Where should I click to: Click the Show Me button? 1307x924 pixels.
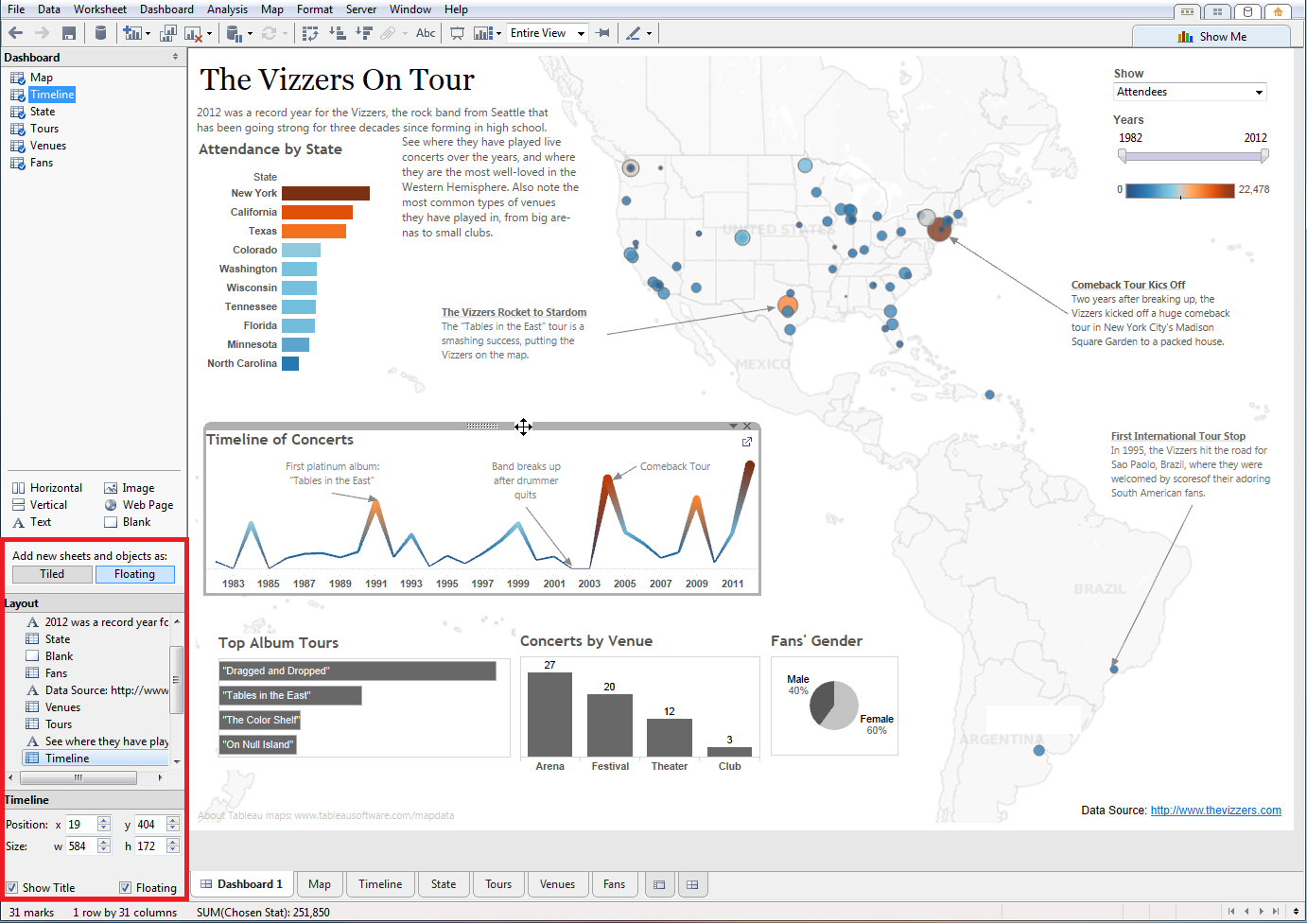click(1211, 36)
